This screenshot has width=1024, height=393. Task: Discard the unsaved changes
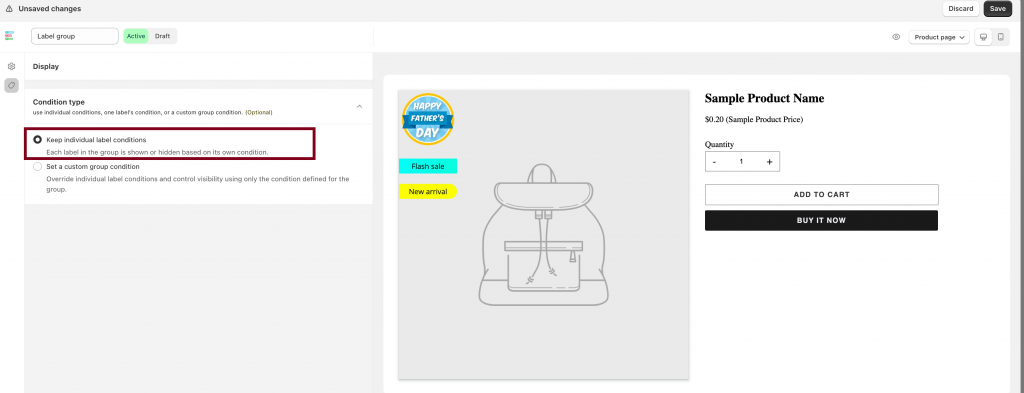point(961,8)
